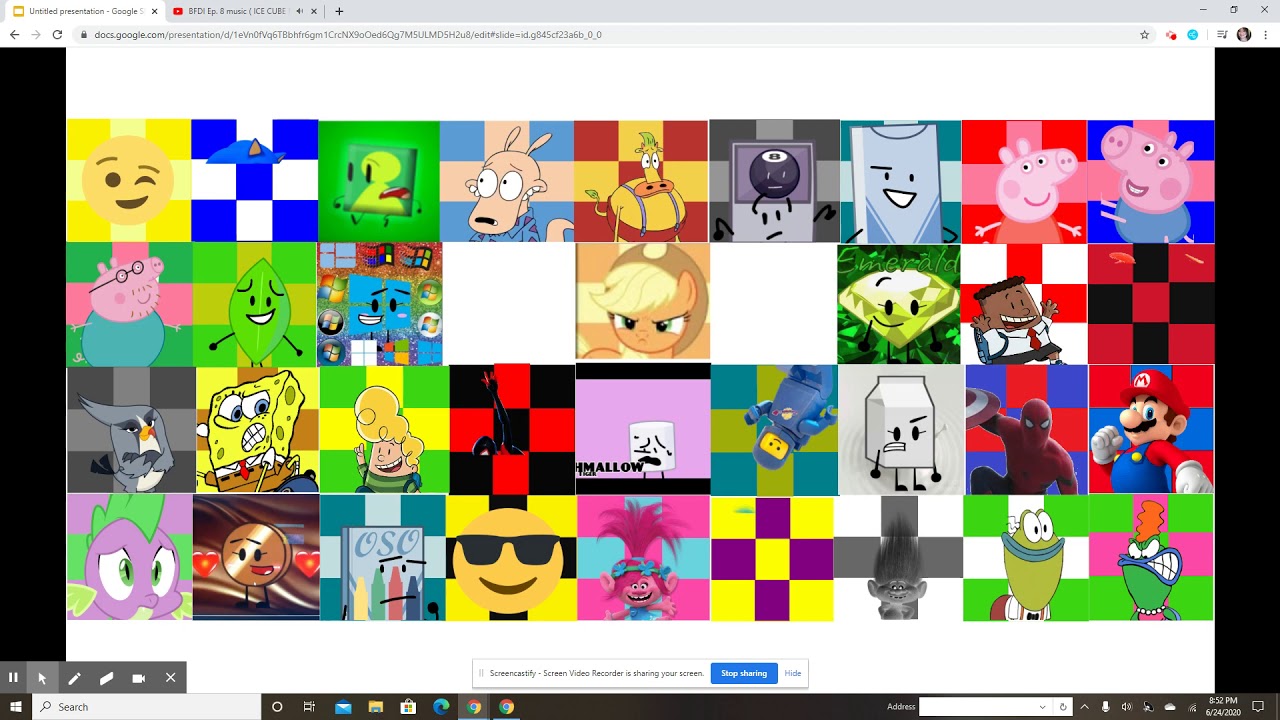
Task: Click the Emerald gem character image
Action: [898, 304]
